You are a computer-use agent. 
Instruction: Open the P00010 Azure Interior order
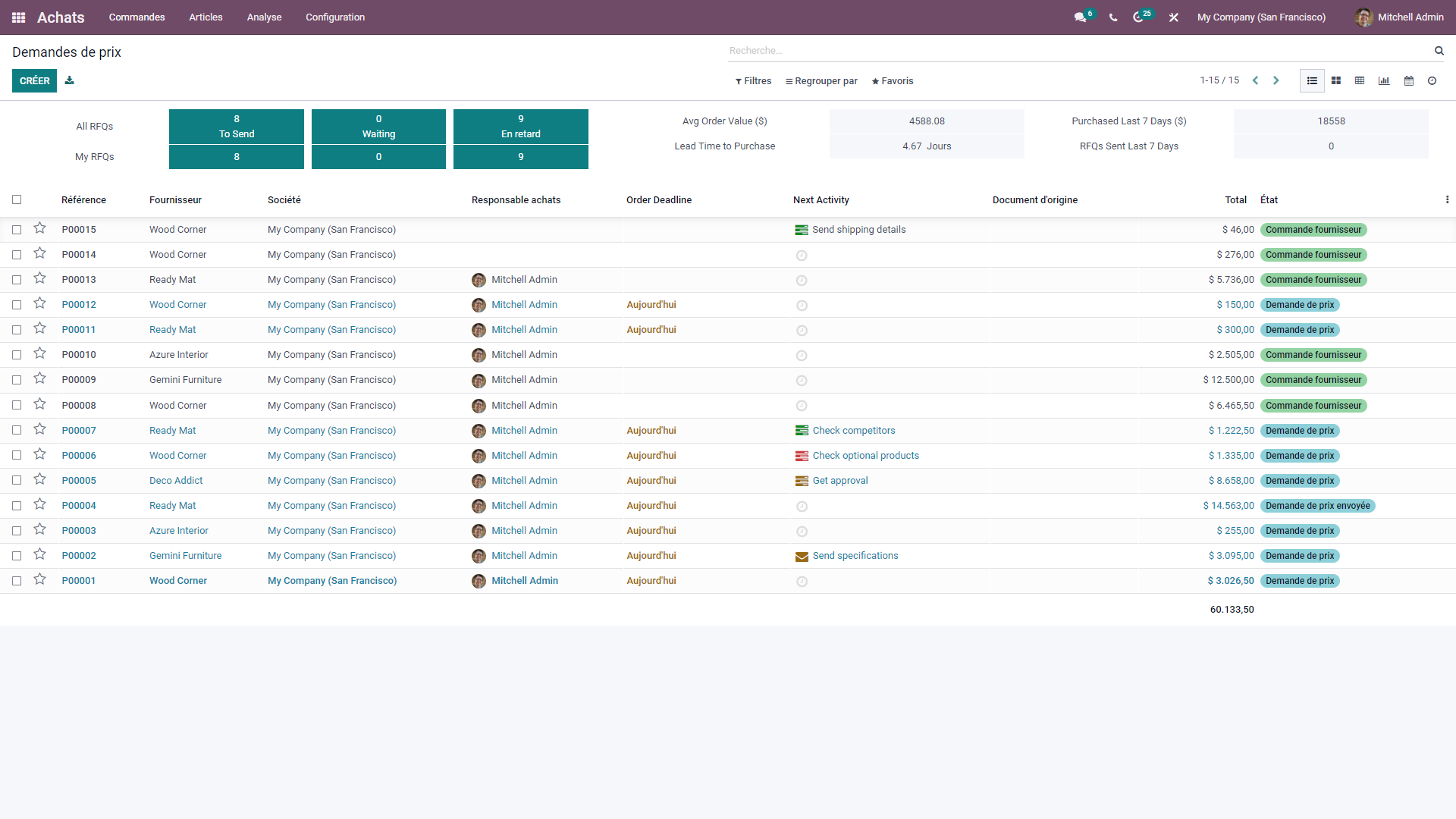[x=728, y=355]
